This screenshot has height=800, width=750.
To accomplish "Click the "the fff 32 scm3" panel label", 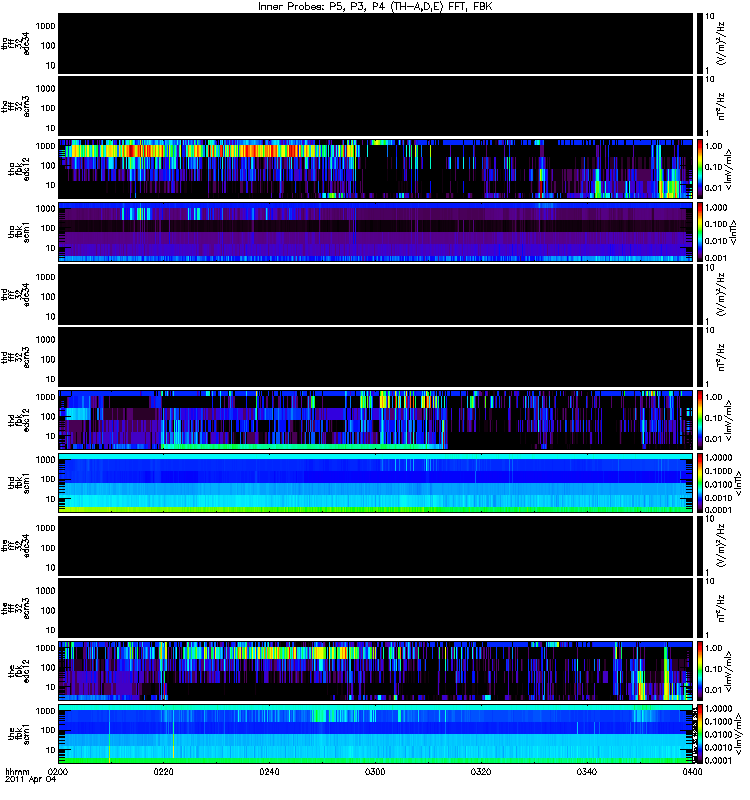I will [x=16, y=608].
